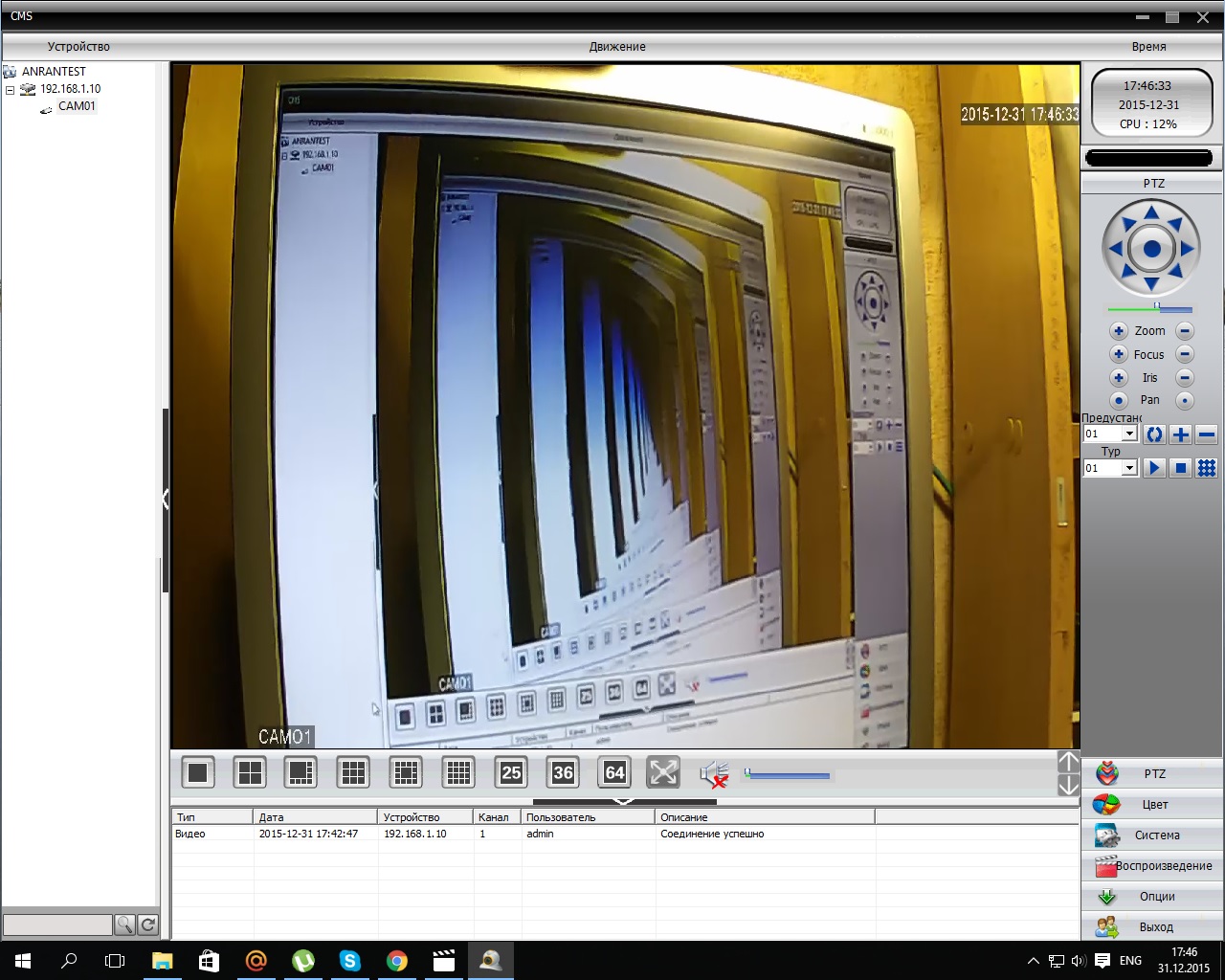Select the thirteen-view layout icon
Viewport: 1225px width, 980px height.
(x=406, y=772)
